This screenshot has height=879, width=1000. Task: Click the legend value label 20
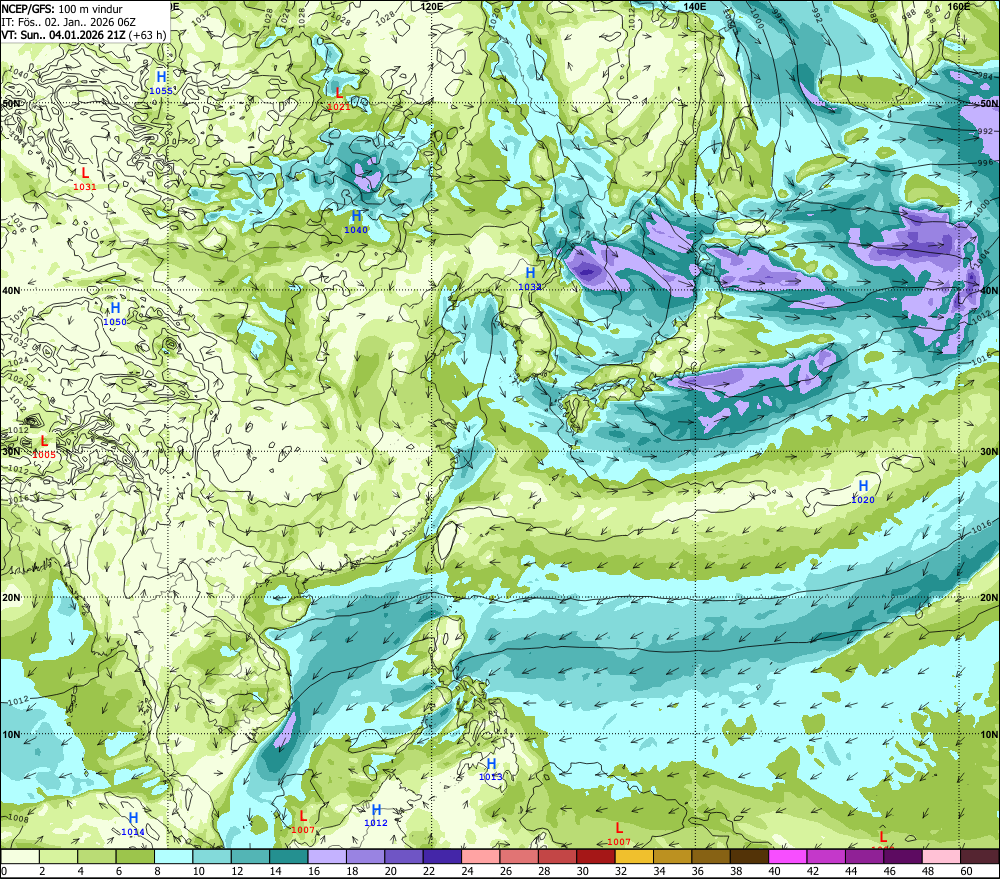[x=391, y=871]
